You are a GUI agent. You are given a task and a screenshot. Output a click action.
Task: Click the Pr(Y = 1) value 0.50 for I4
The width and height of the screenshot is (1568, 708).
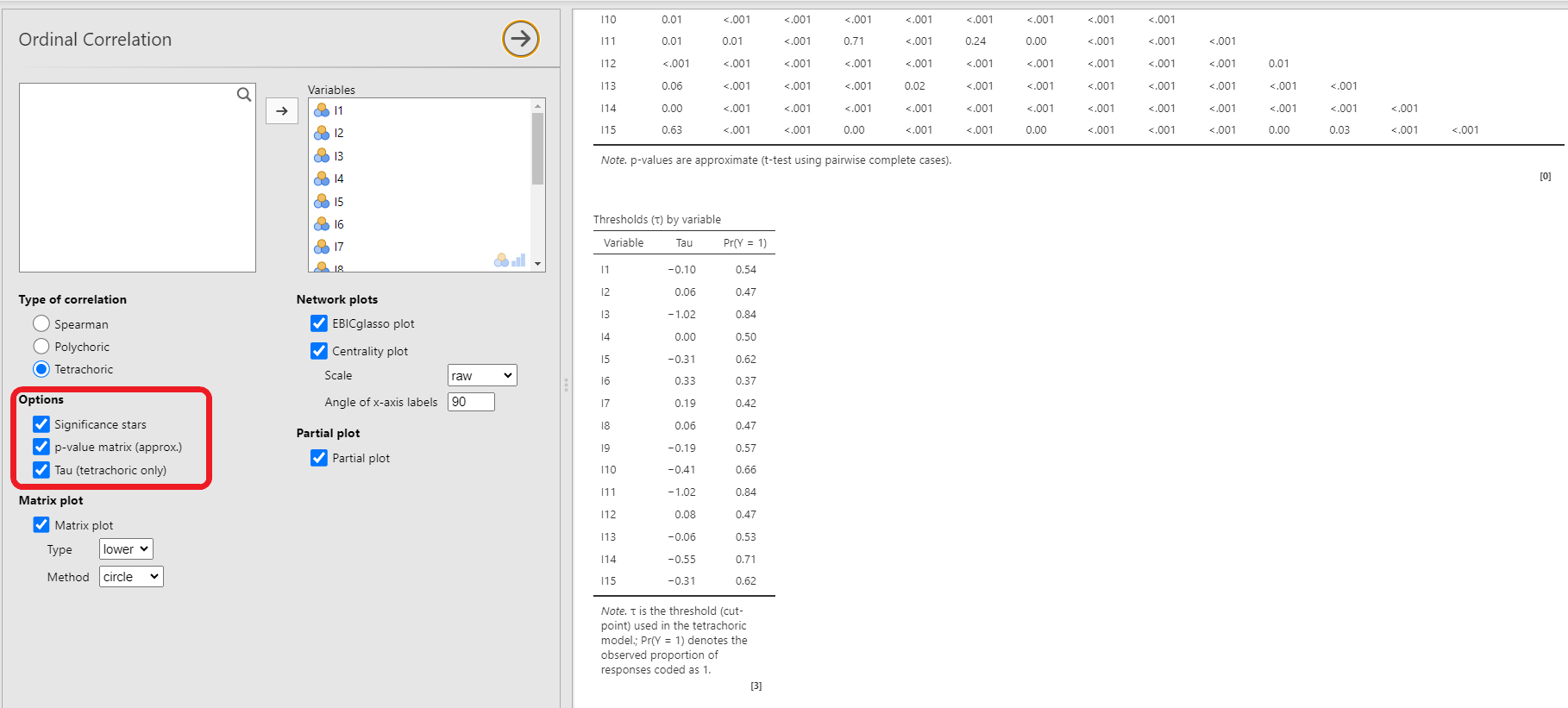pos(746,337)
